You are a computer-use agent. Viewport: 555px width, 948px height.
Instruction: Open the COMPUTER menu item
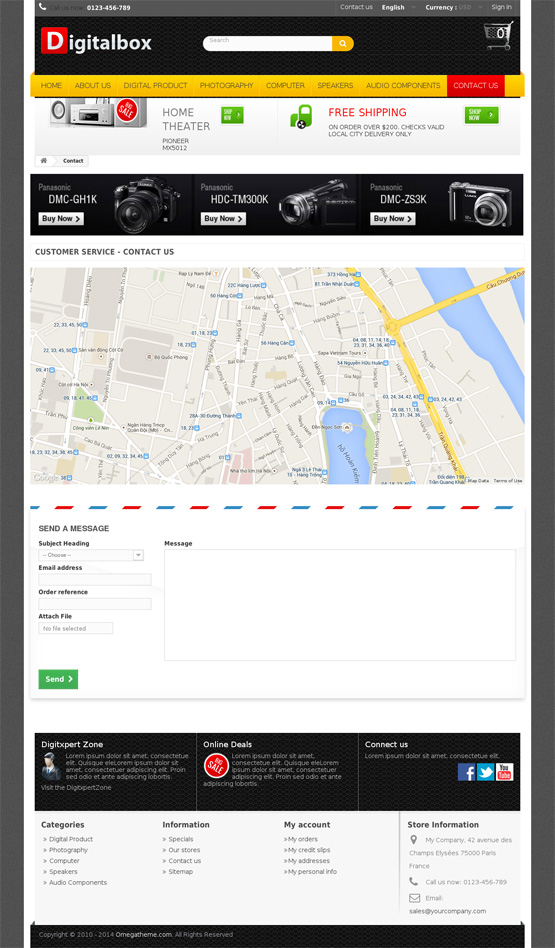pyautogui.click(x=285, y=86)
